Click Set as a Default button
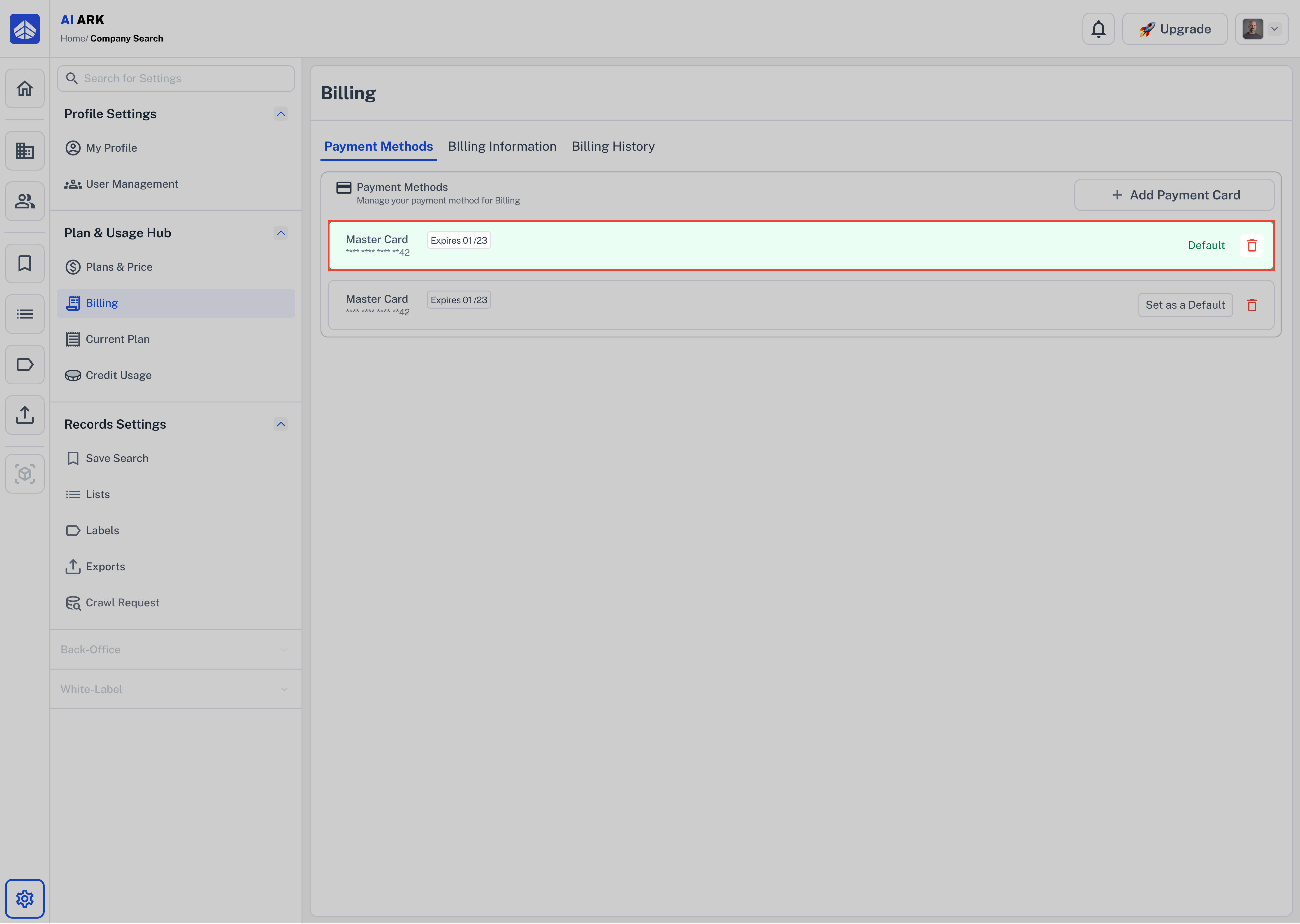This screenshot has height=924, width=1300. coord(1185,305)
